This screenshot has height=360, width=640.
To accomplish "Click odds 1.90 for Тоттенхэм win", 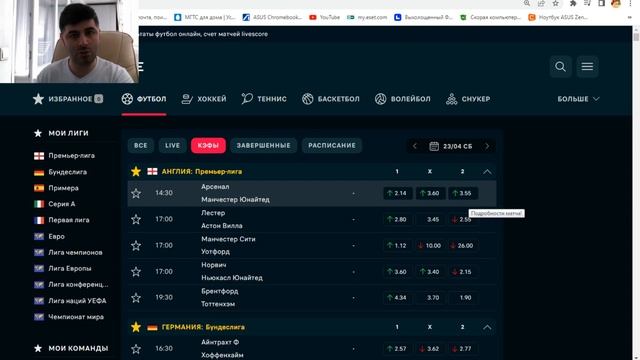I will click(x=463, y=298).
